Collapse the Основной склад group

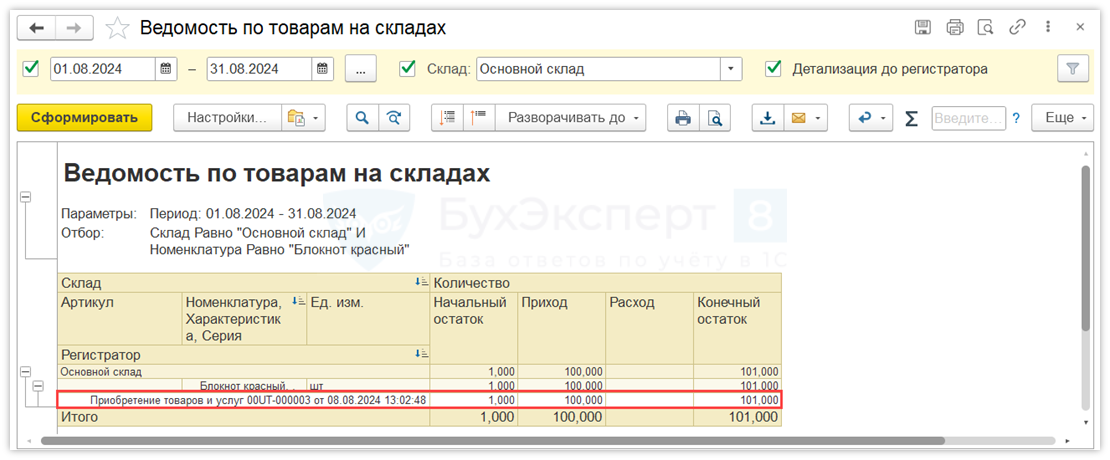(x=26, y=371)
